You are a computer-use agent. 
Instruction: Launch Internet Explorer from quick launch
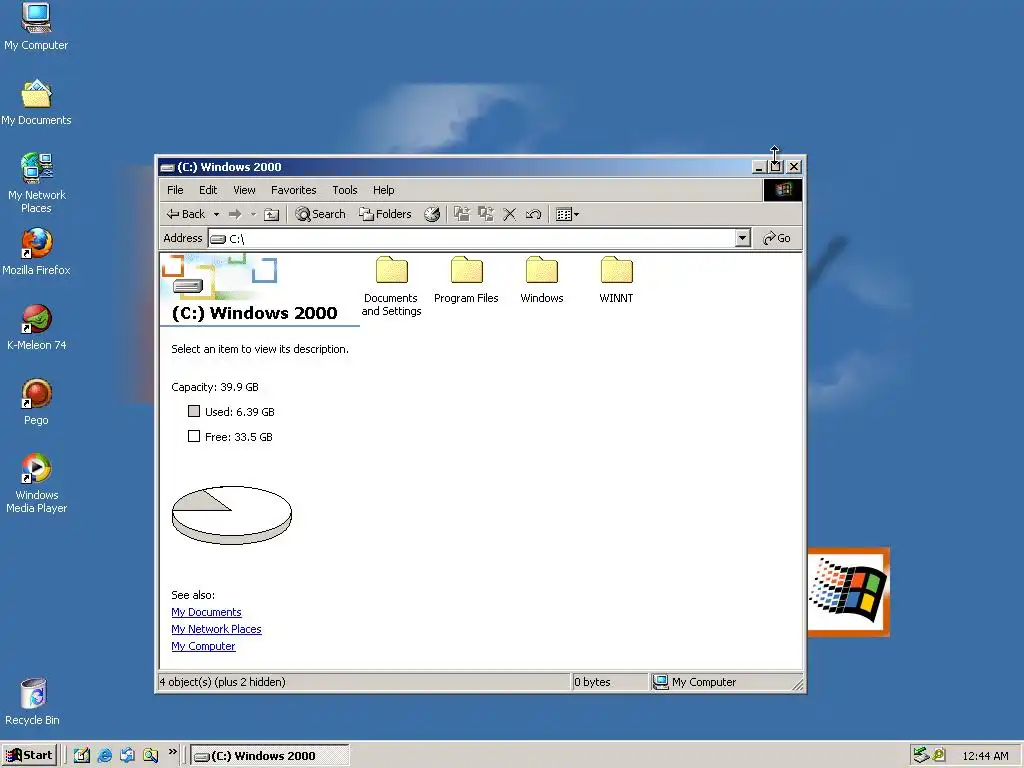coord(104,755)
